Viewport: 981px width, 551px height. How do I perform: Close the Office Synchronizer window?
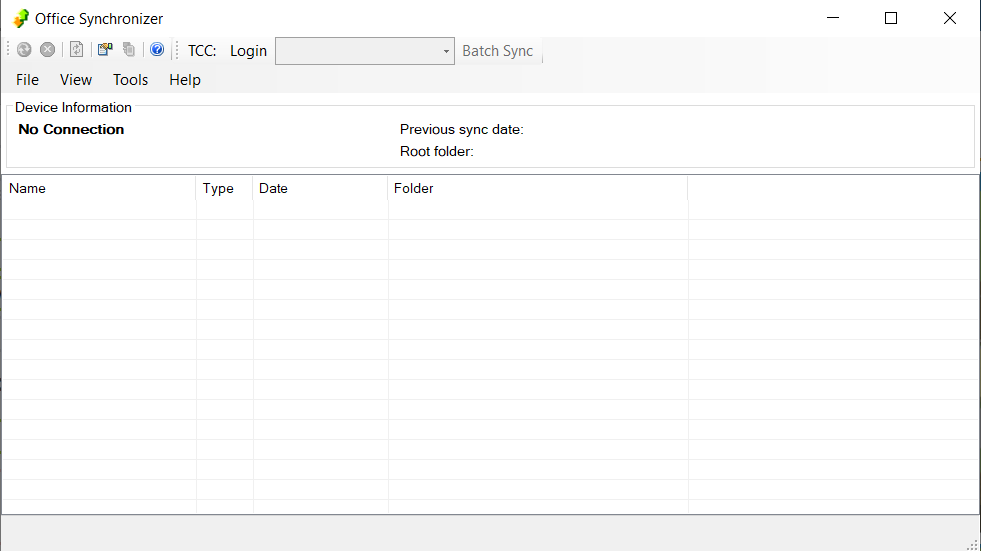click(x=950, y=18)
